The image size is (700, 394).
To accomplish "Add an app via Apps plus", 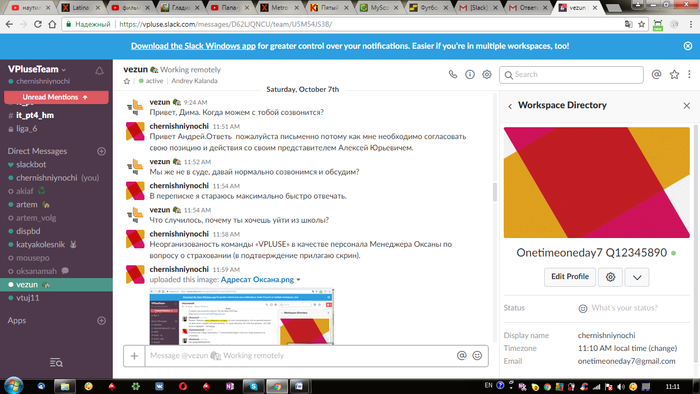I will pyautogui.click(x=101, y=321).
